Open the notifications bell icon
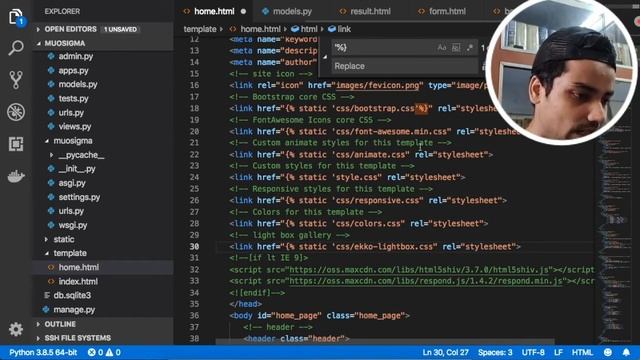Image resolution: width=640 pixels, height=360 pixels. pos(626,352)
